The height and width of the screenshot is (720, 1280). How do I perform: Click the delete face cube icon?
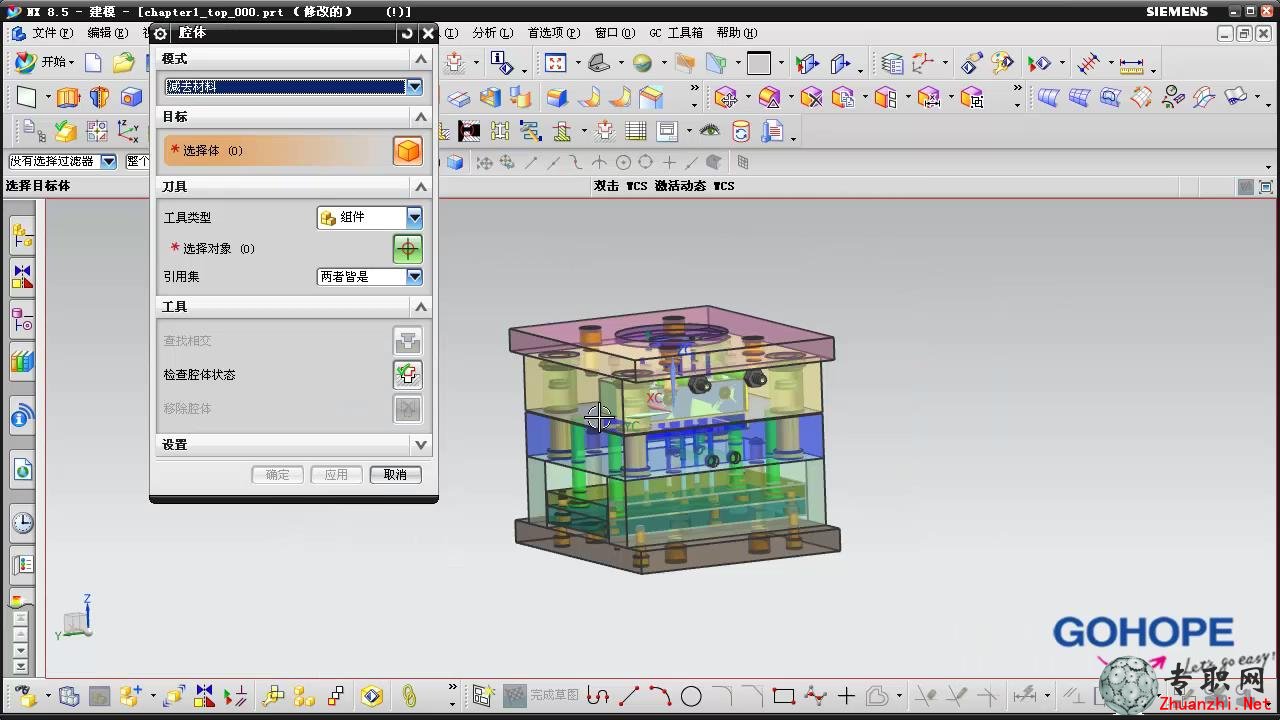coord(811,97)
